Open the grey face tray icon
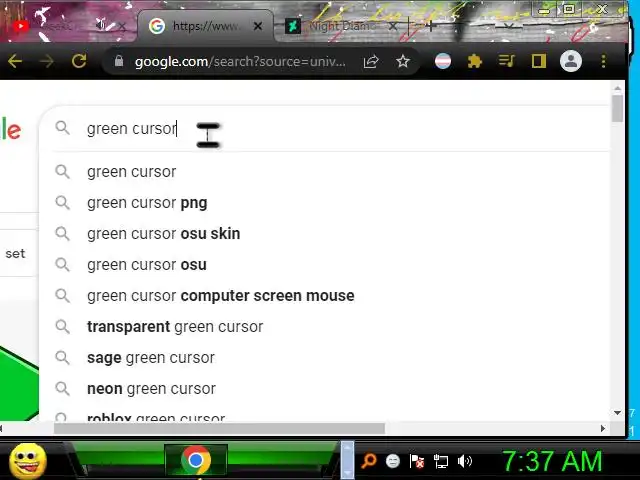This screenshot has height=480, width=640. click(x=393, y=461)
